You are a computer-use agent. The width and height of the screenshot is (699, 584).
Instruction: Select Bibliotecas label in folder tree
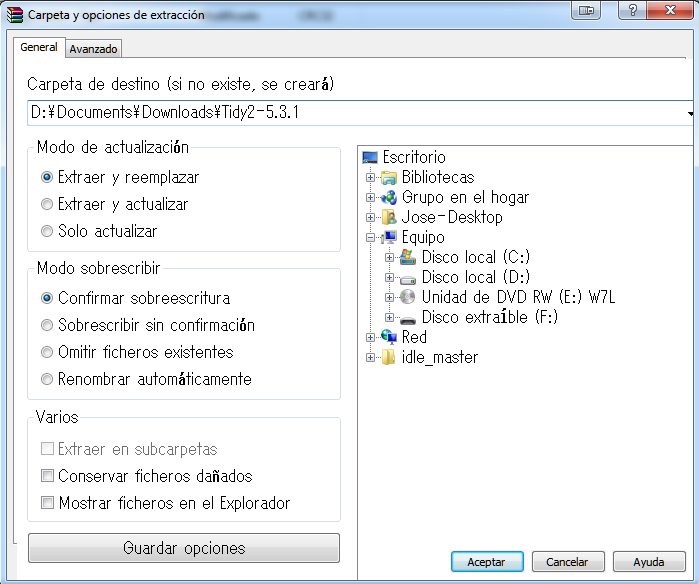(x=438, y=177)
